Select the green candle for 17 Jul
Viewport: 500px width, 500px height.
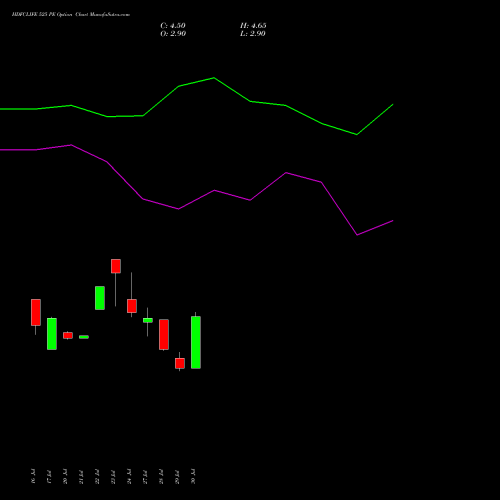52,334
